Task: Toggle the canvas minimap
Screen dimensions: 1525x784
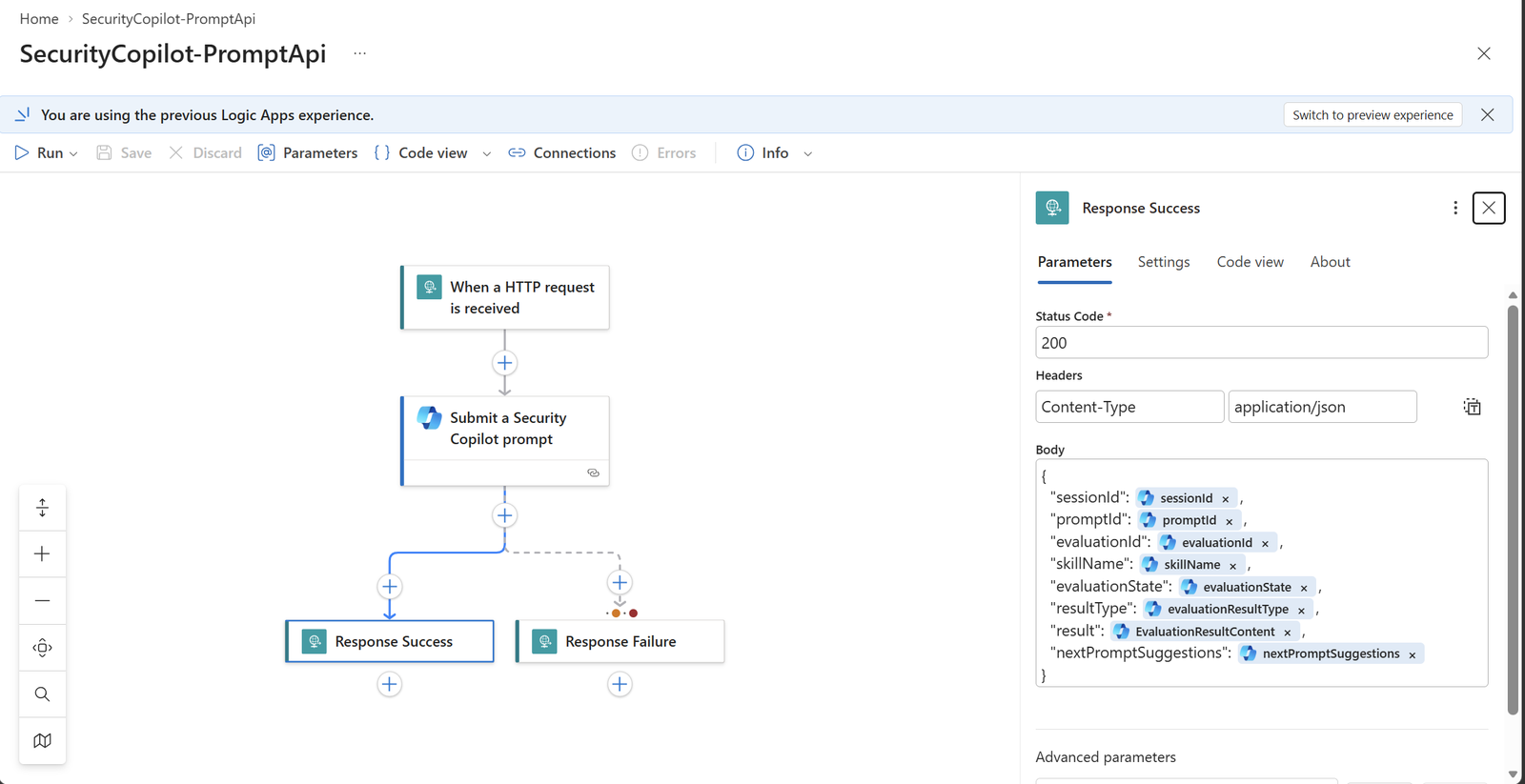Action: point(42,740)
